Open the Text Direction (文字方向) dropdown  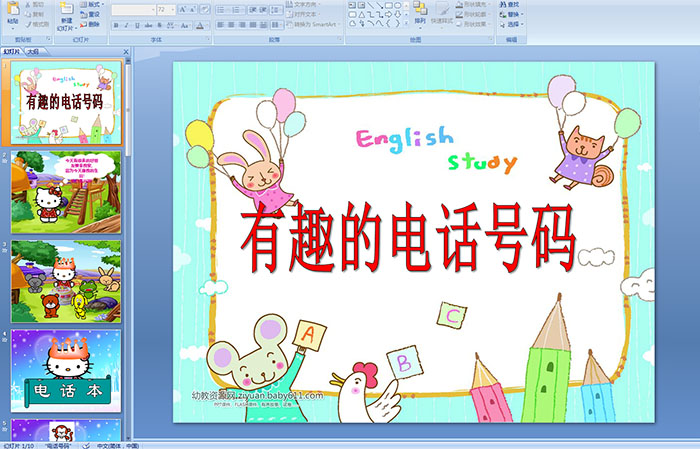[304, 4]
